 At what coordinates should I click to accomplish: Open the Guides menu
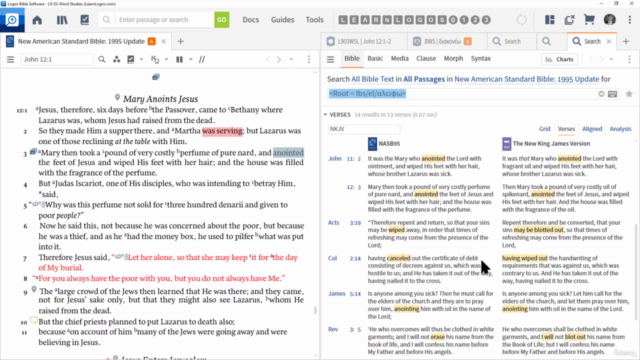coord(282,20)
